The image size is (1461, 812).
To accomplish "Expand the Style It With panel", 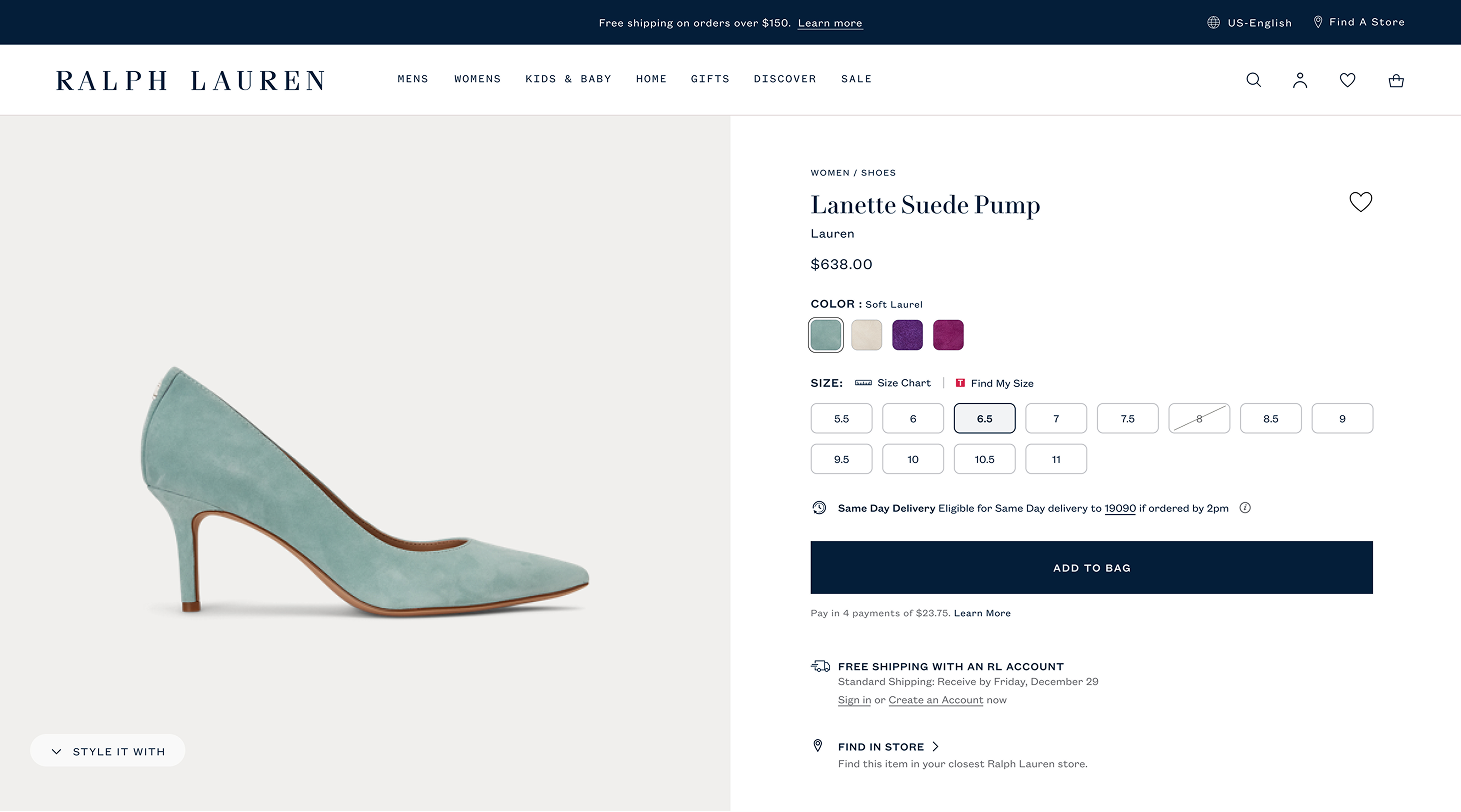I will click(x=107, y=751).
